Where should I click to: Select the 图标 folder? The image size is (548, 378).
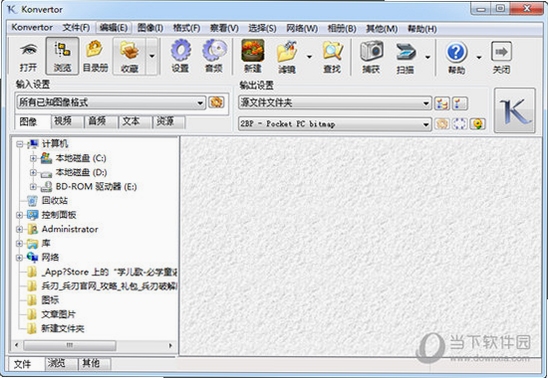tap(50, 300)
